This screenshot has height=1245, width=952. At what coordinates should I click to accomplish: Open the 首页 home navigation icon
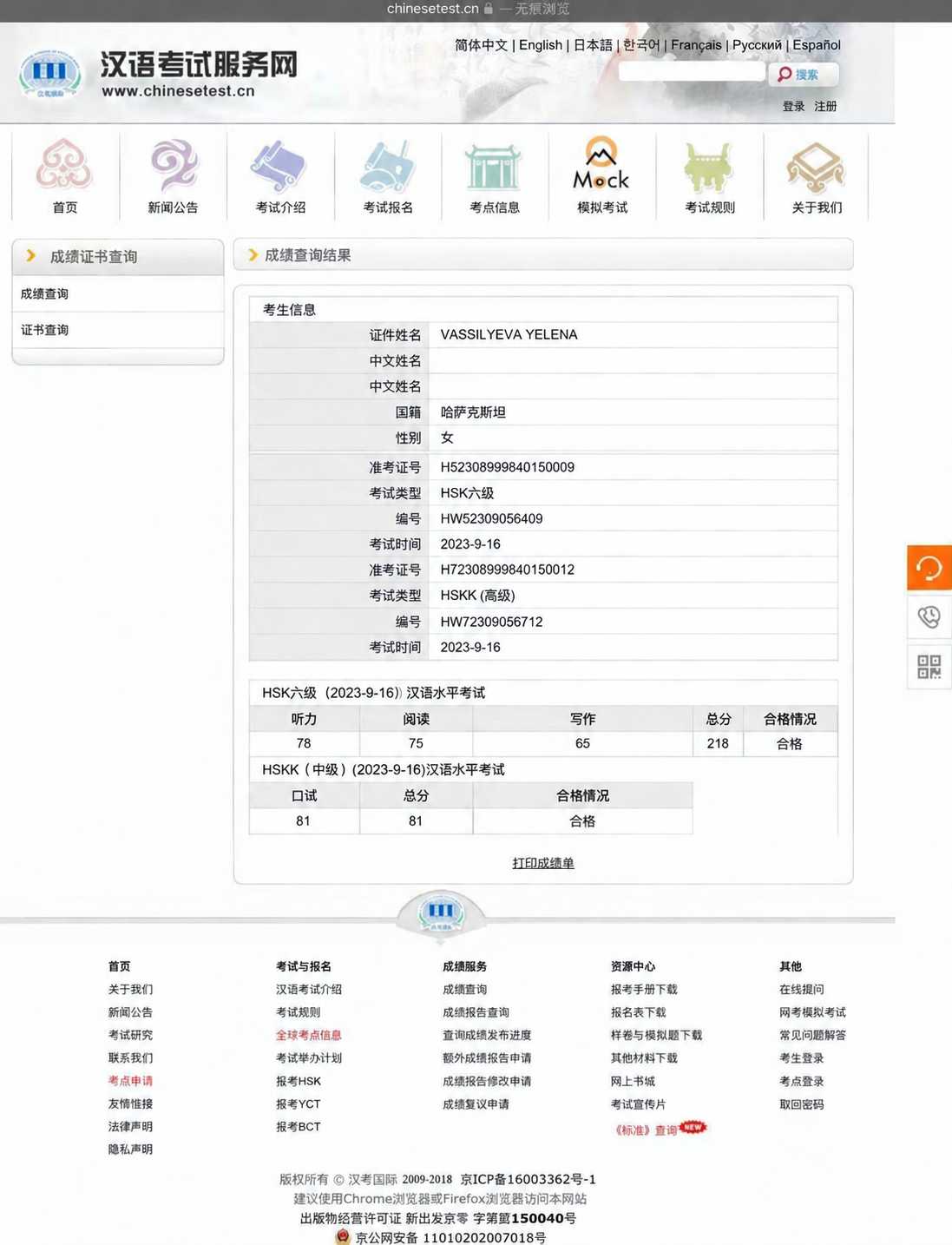click(64, 176)
